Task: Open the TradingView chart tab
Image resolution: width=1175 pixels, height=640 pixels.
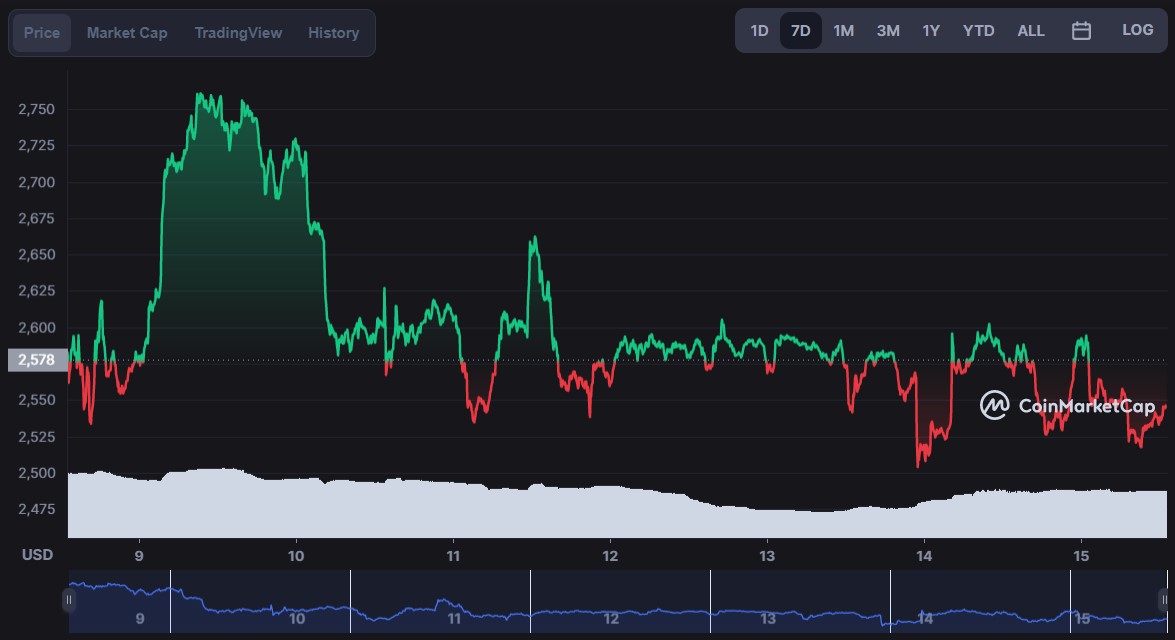Action: pyautogui.click(x=238, y=33)
